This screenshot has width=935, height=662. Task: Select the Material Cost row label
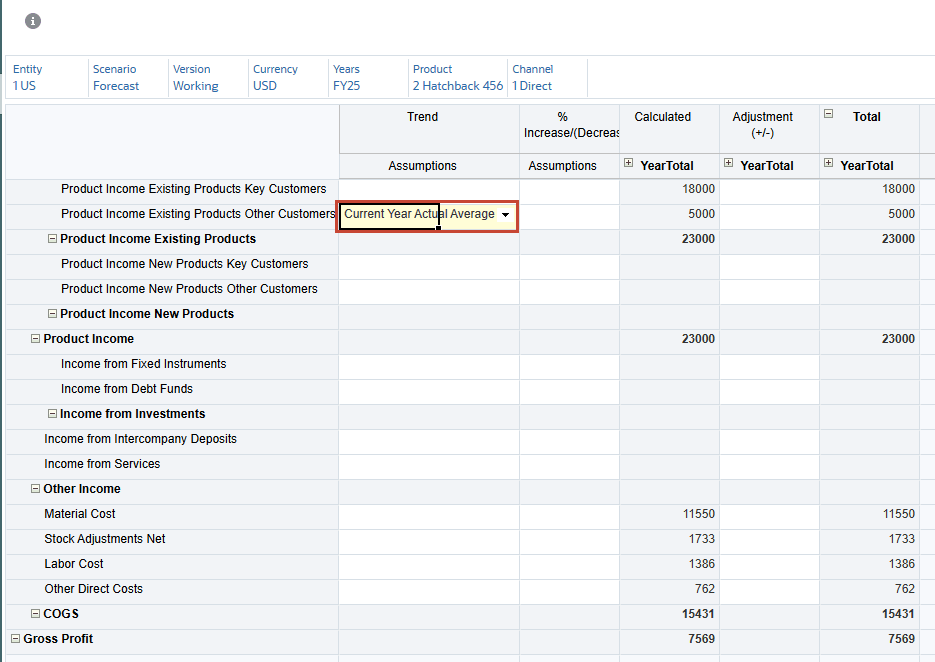click(80, 514)
